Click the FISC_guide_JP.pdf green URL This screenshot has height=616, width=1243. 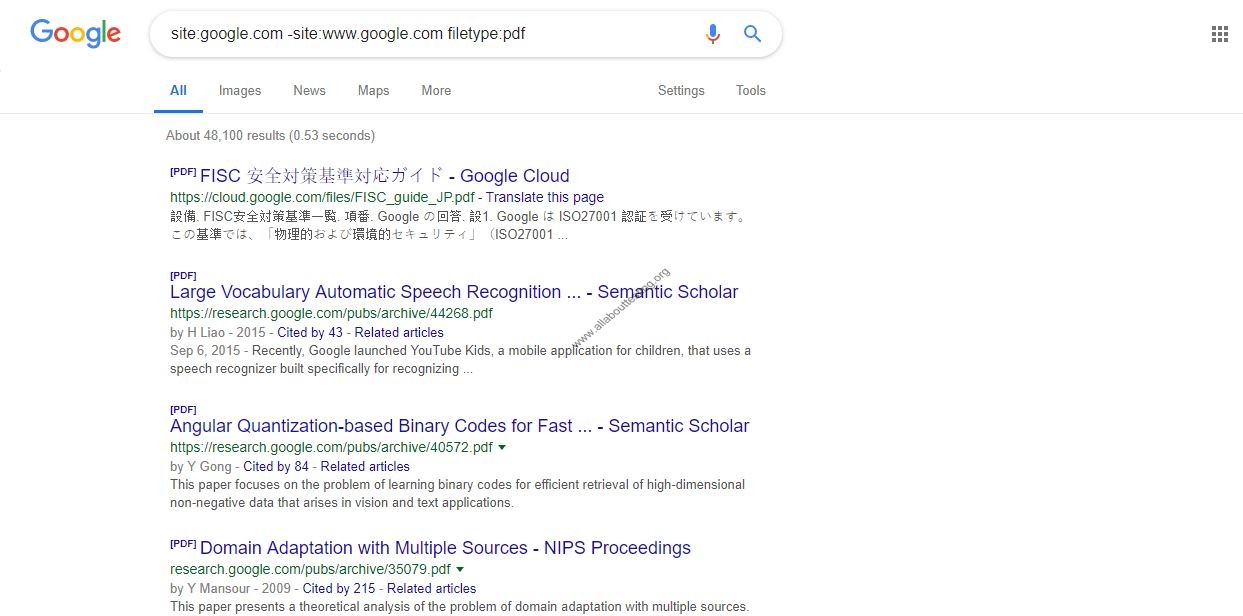point(322,197)
